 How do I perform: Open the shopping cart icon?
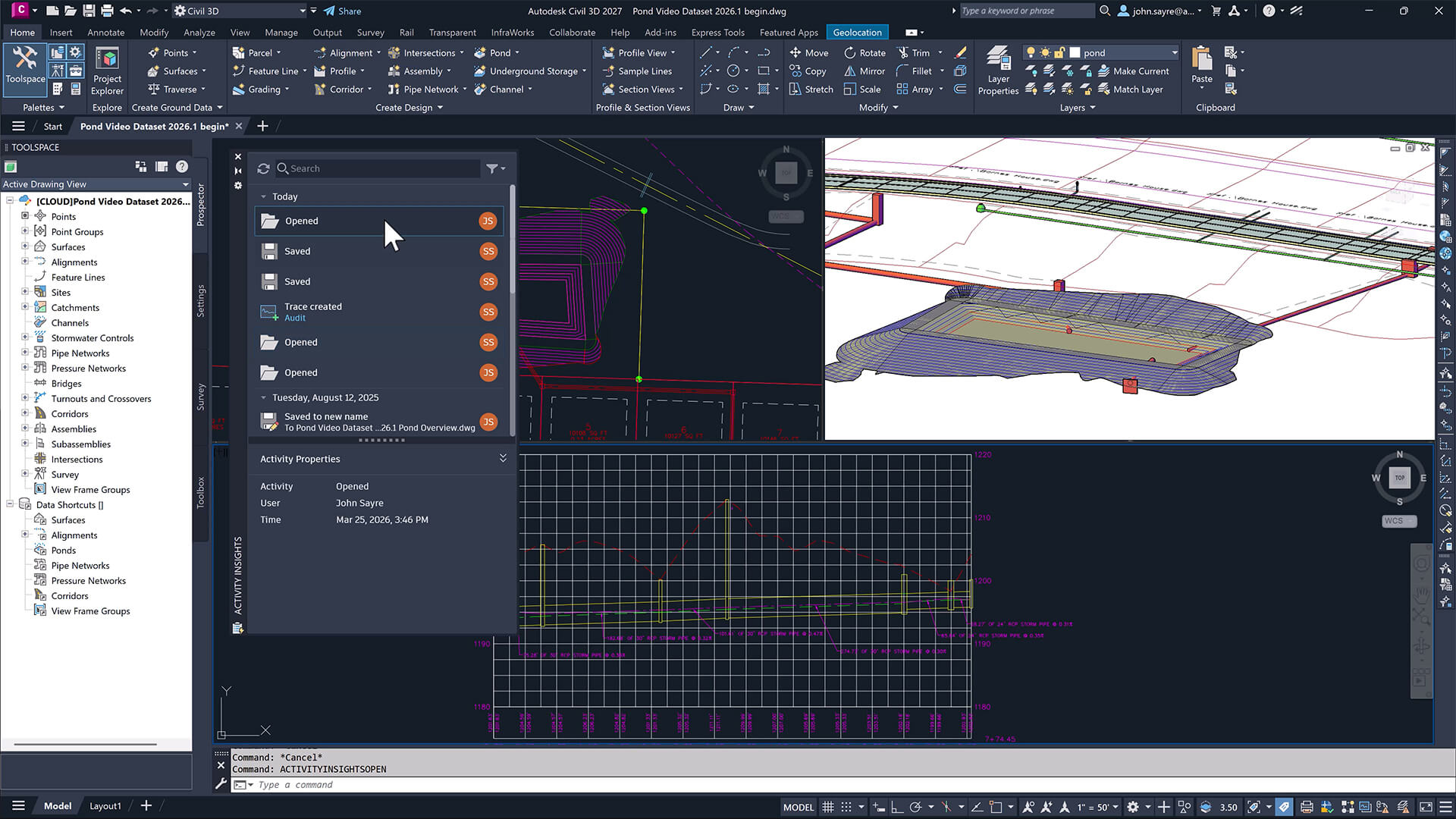(1216, 11)
